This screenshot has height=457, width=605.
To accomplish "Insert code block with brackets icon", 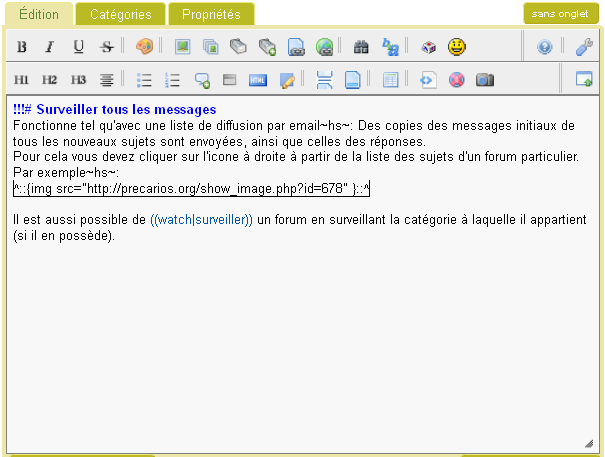I will [x=428, y=80].
